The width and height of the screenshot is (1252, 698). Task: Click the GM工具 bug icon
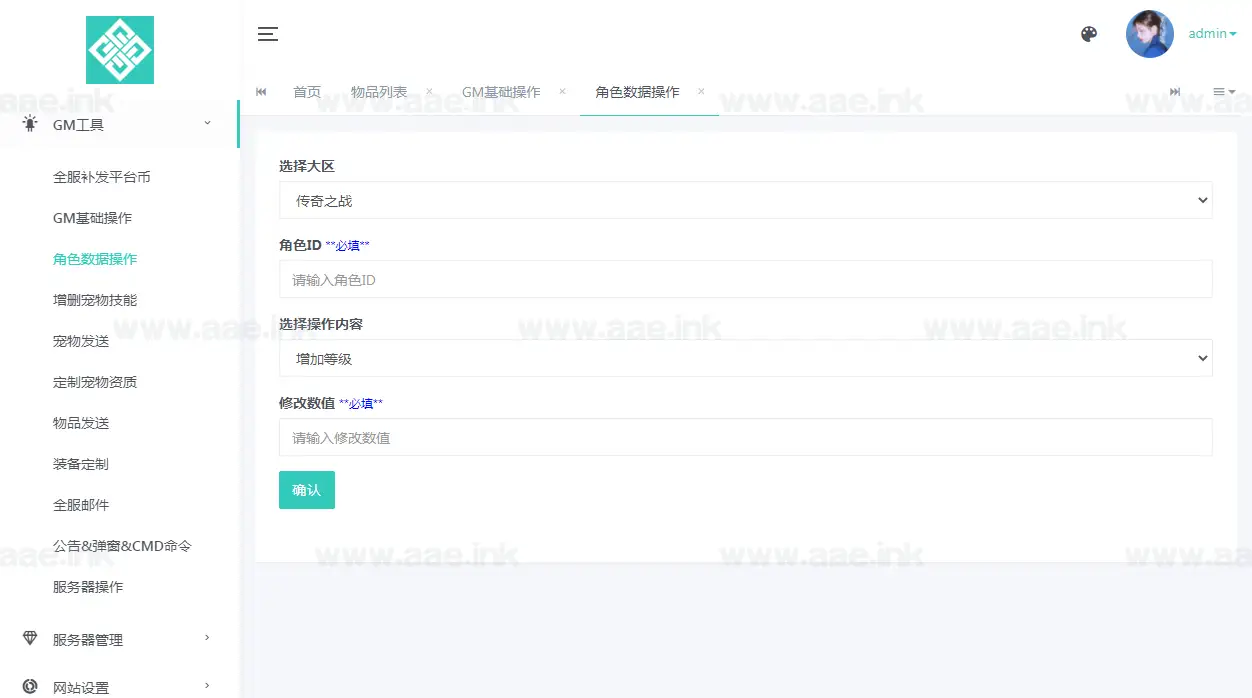[x=30, y=124]
